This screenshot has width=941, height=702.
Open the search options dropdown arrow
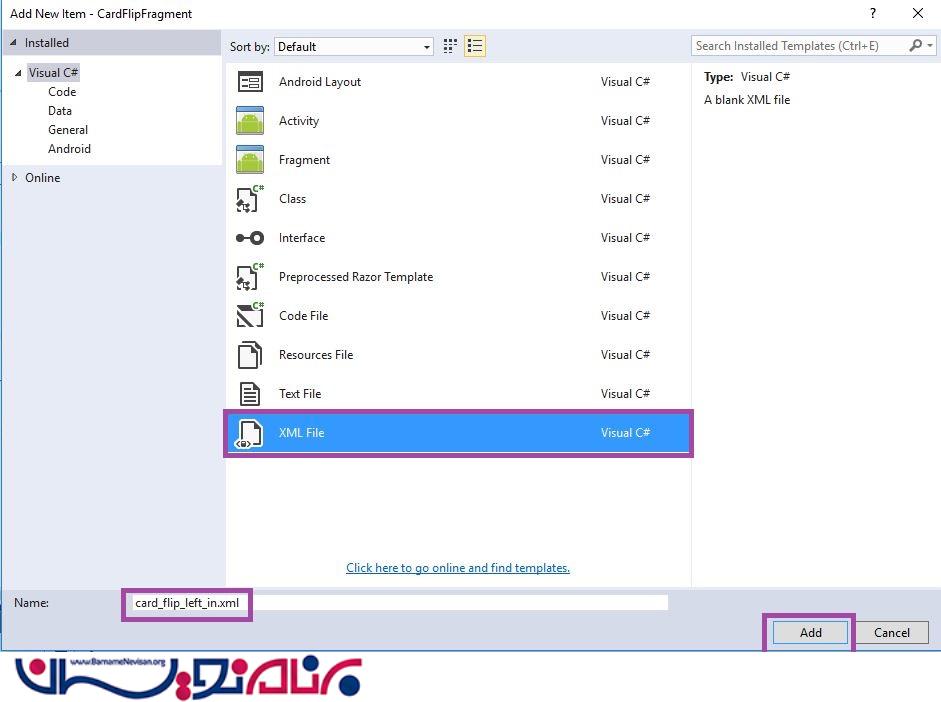pos(930,46)
